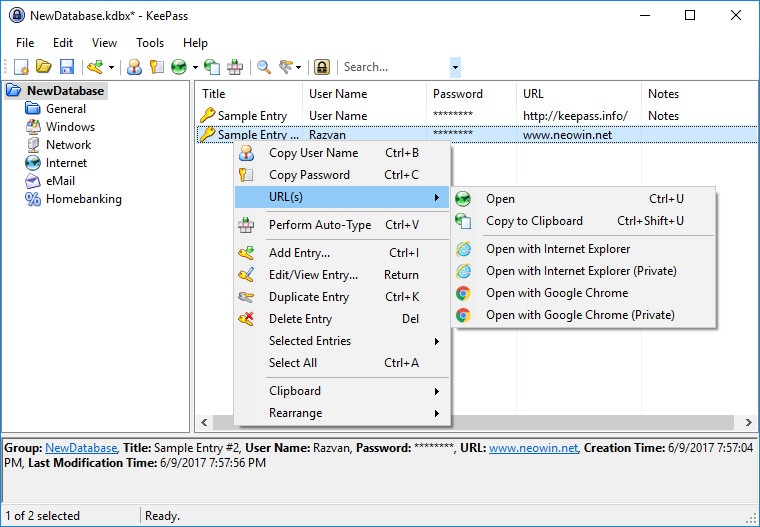Click the right arrow of horizontal scrollbar
This screenshot has height=527, width=760.
tap(749, 422)
